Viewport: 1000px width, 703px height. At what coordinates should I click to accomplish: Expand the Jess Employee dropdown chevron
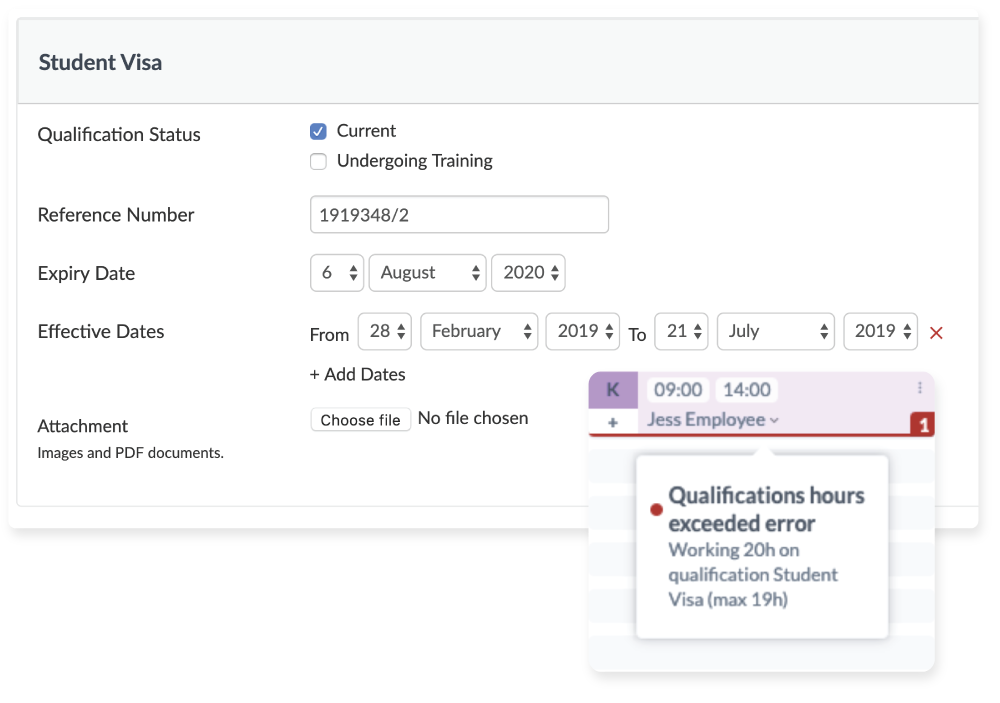[774, 420]
